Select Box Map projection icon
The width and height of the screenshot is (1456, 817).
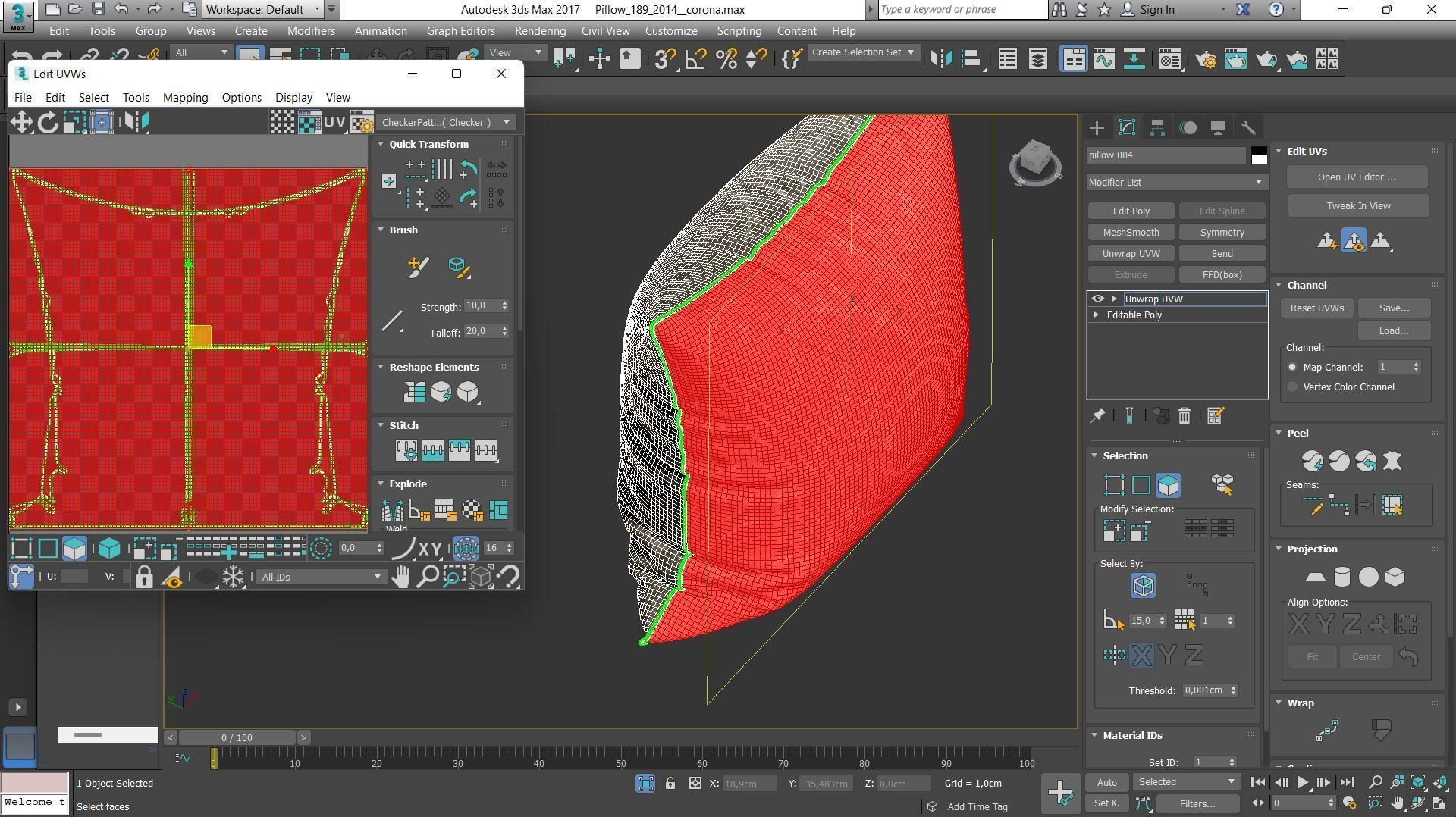click(x=1395, y=578)
